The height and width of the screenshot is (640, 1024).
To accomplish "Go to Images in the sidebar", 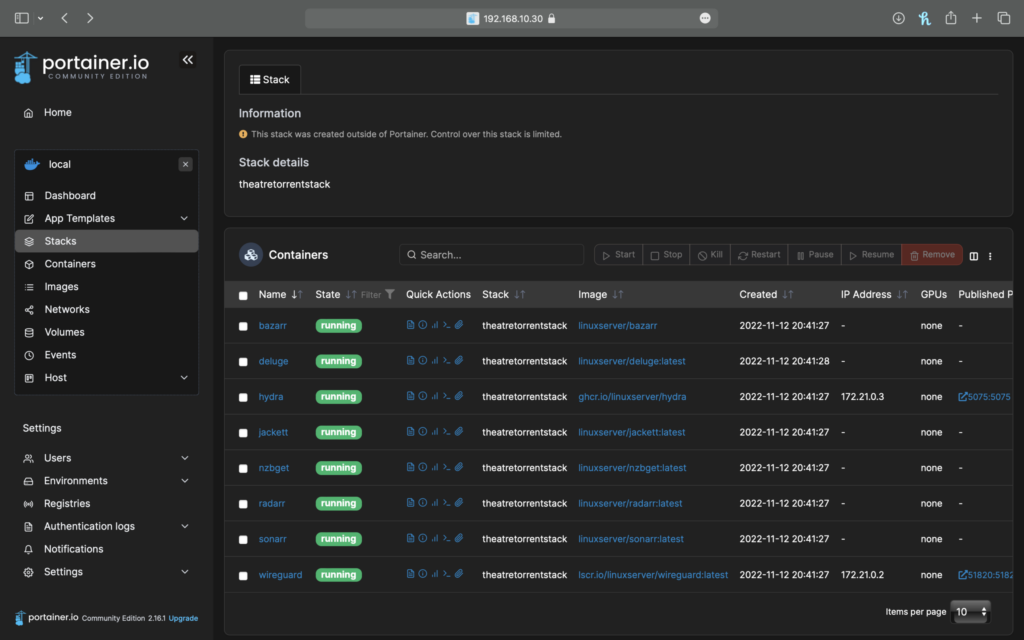I will (106, 287).
